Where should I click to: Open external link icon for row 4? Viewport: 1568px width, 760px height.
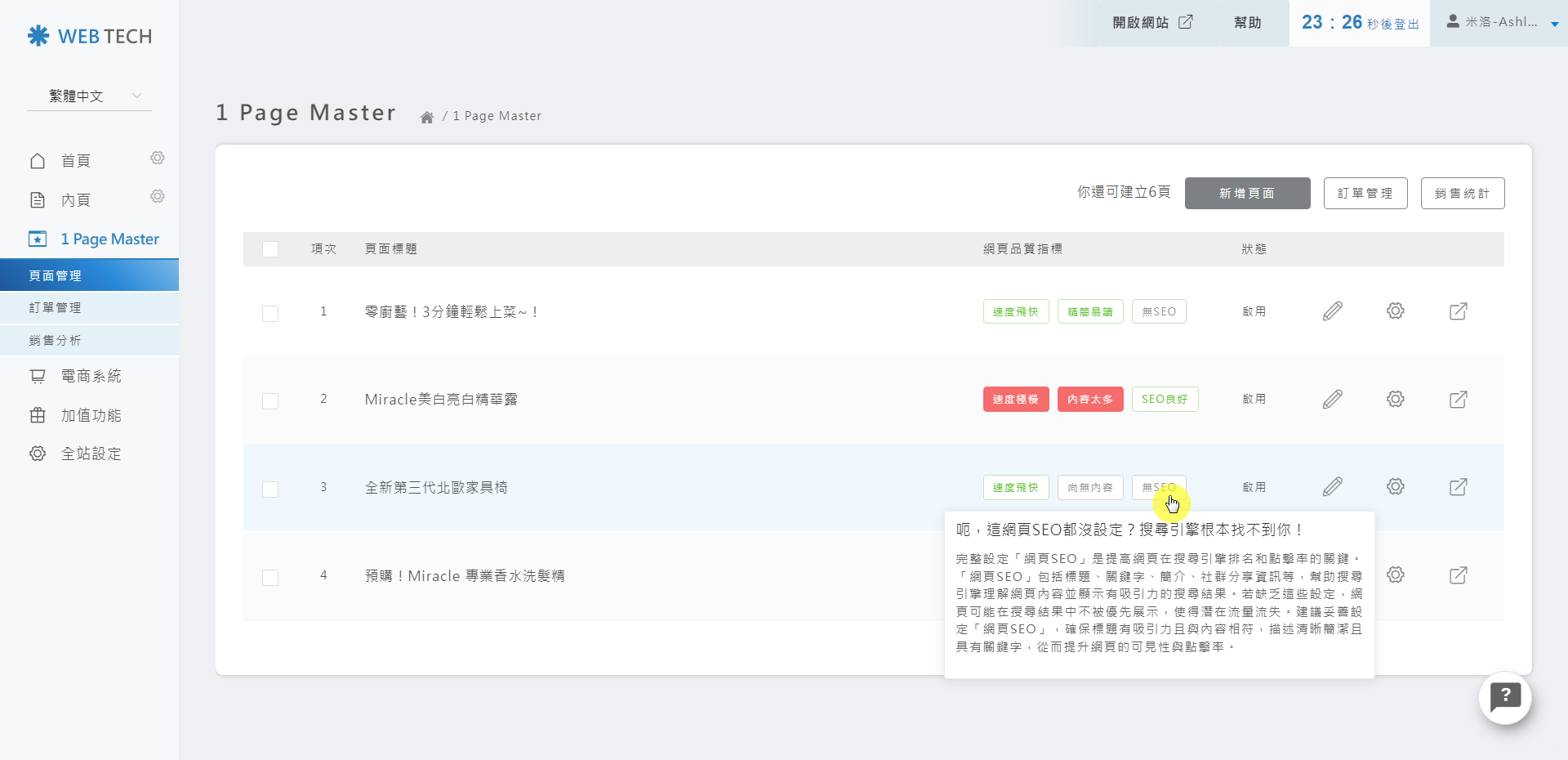(1458, 575)
